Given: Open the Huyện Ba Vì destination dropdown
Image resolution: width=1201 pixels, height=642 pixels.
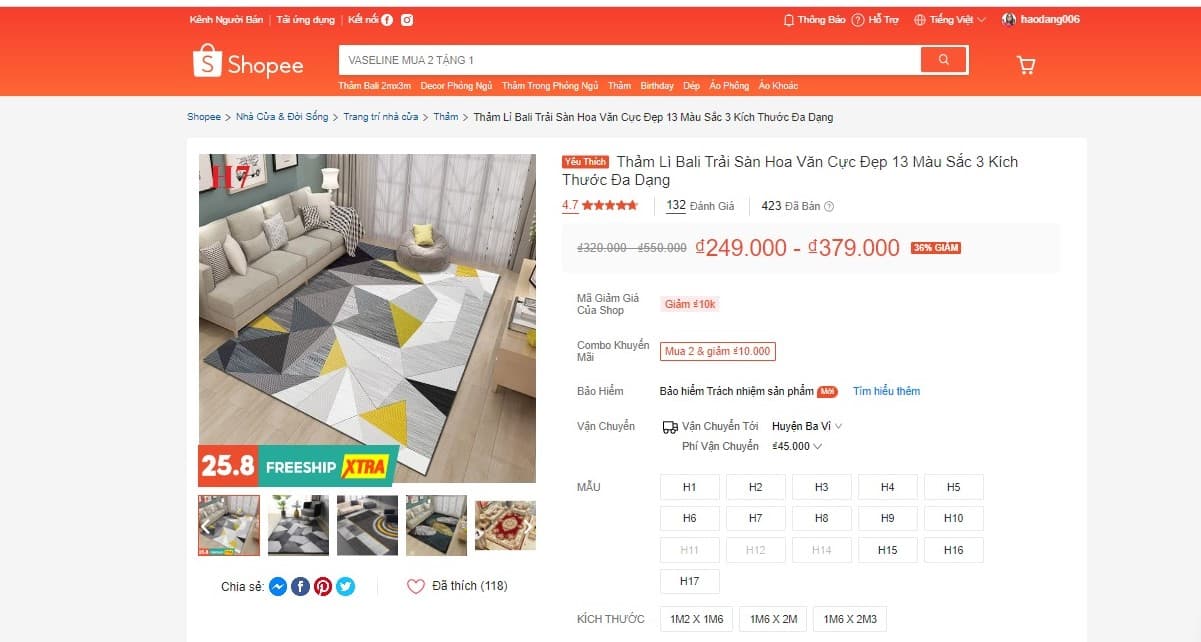Looking at the screenshot, I should pos(807,426).
